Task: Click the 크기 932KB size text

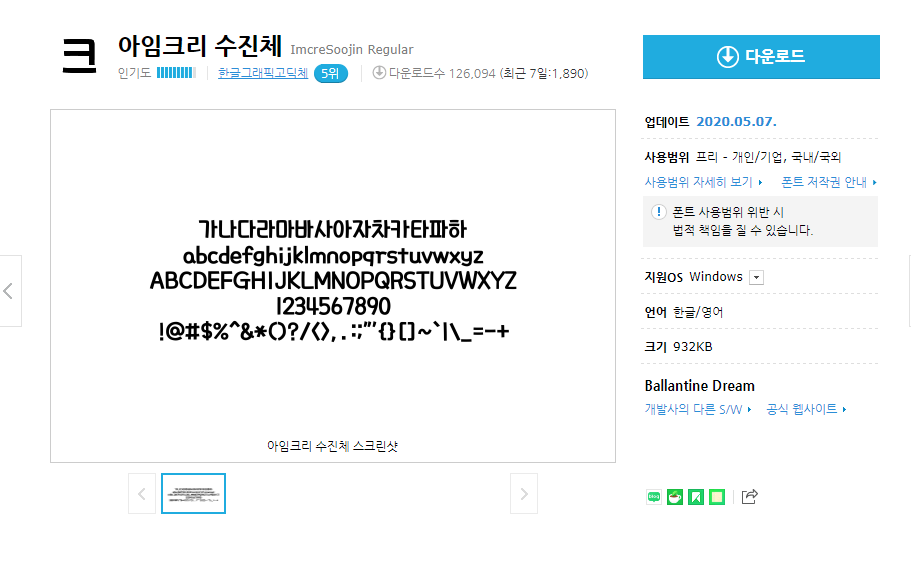Action: click(x=678, y=347)
